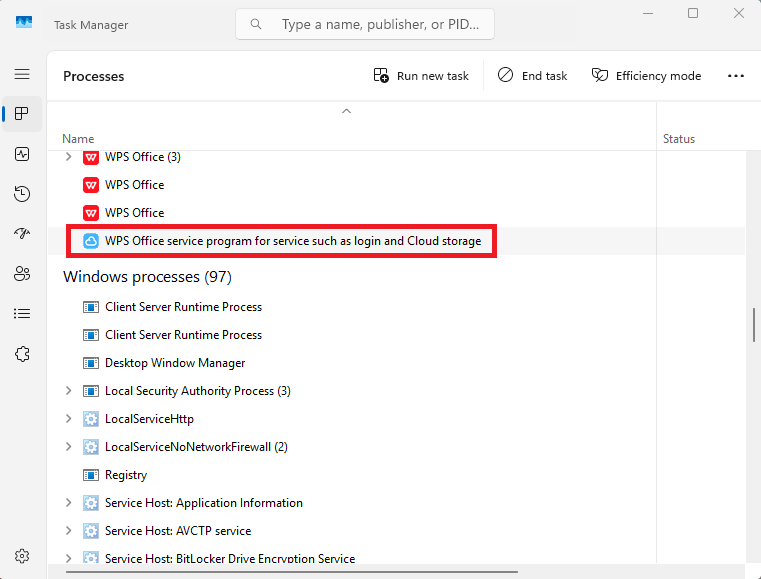The height and width of the screenshot is (579, 761).
Task: Select the Registry process
Action: 126,475
